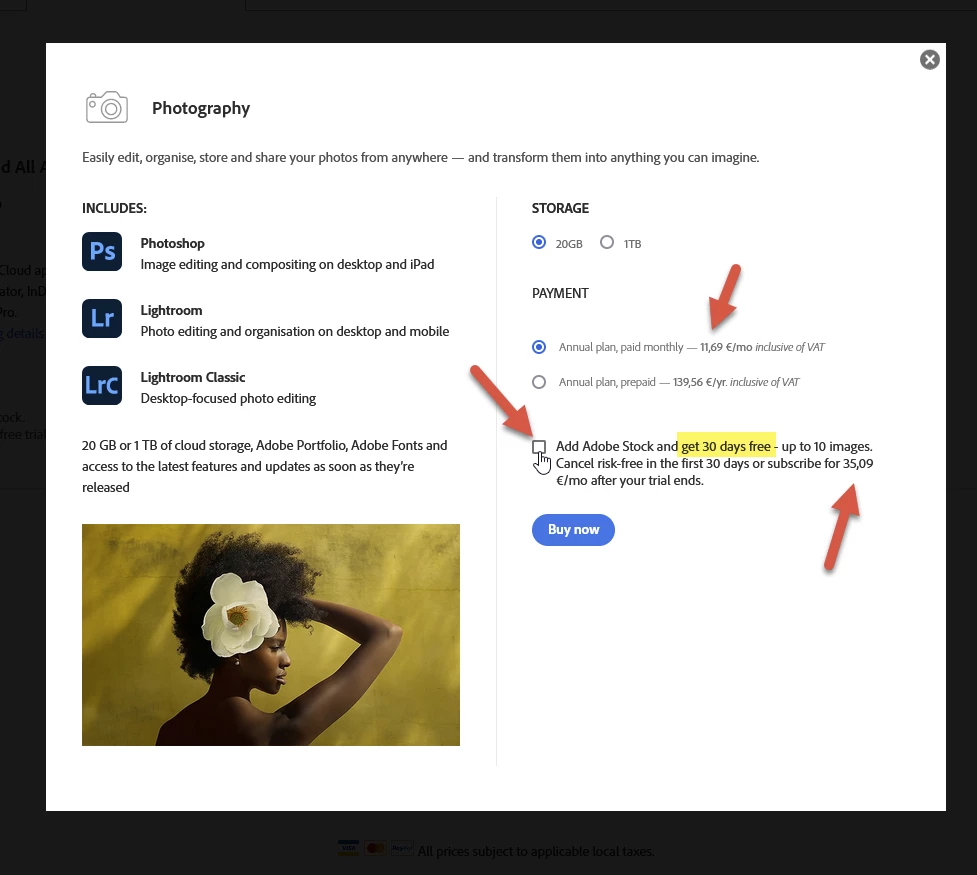Click the '11,69 €/mo' price text
Image resolution: width=977 pixels, height=875 pixels.
coord(726,347)
